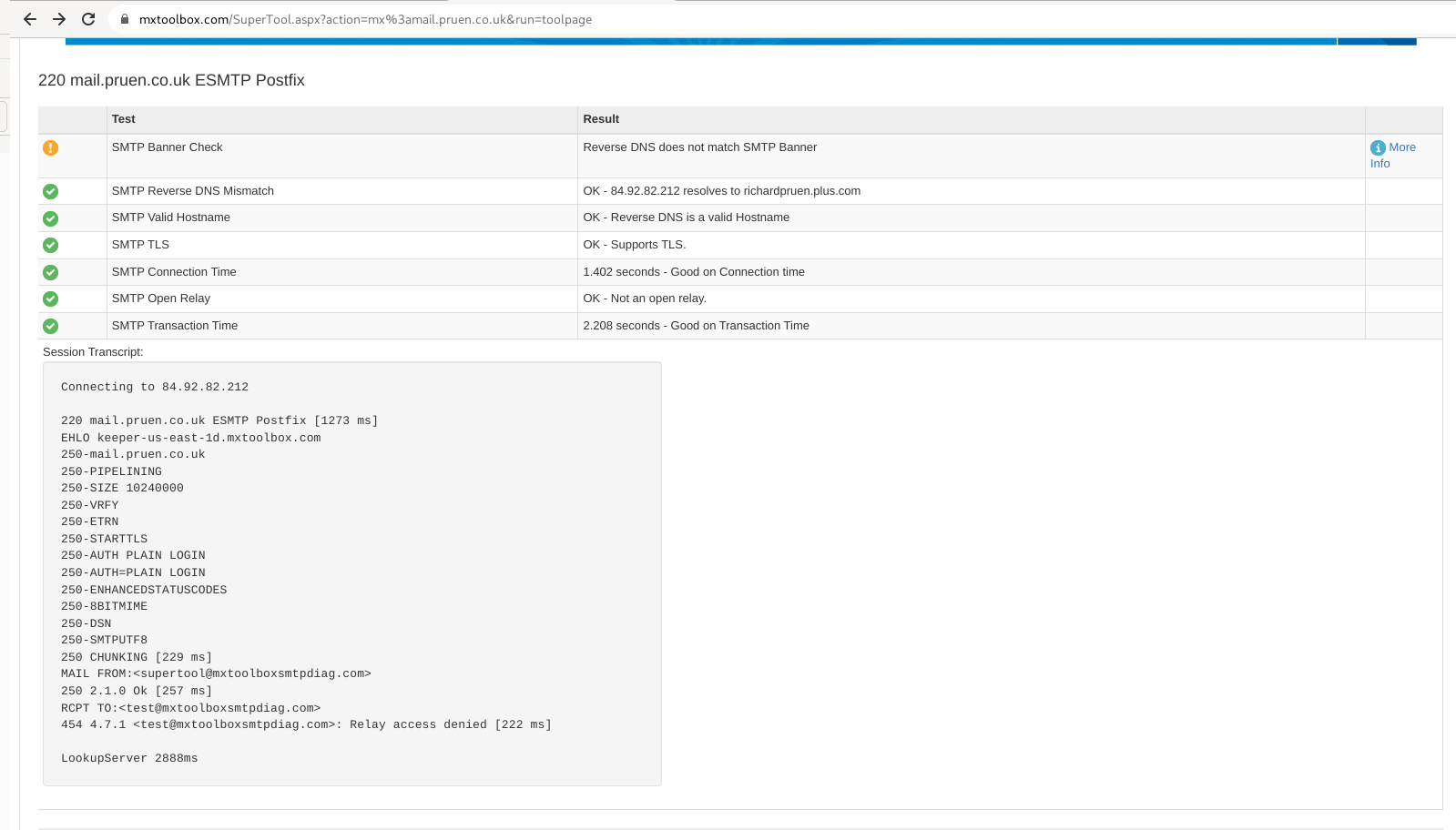1456x830 pixels.
Task: Go back to the previous page
Action: (30, 19)
